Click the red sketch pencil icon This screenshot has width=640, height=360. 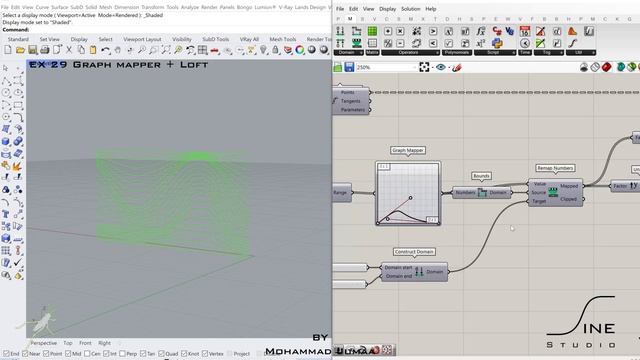(x=457, y=67)
